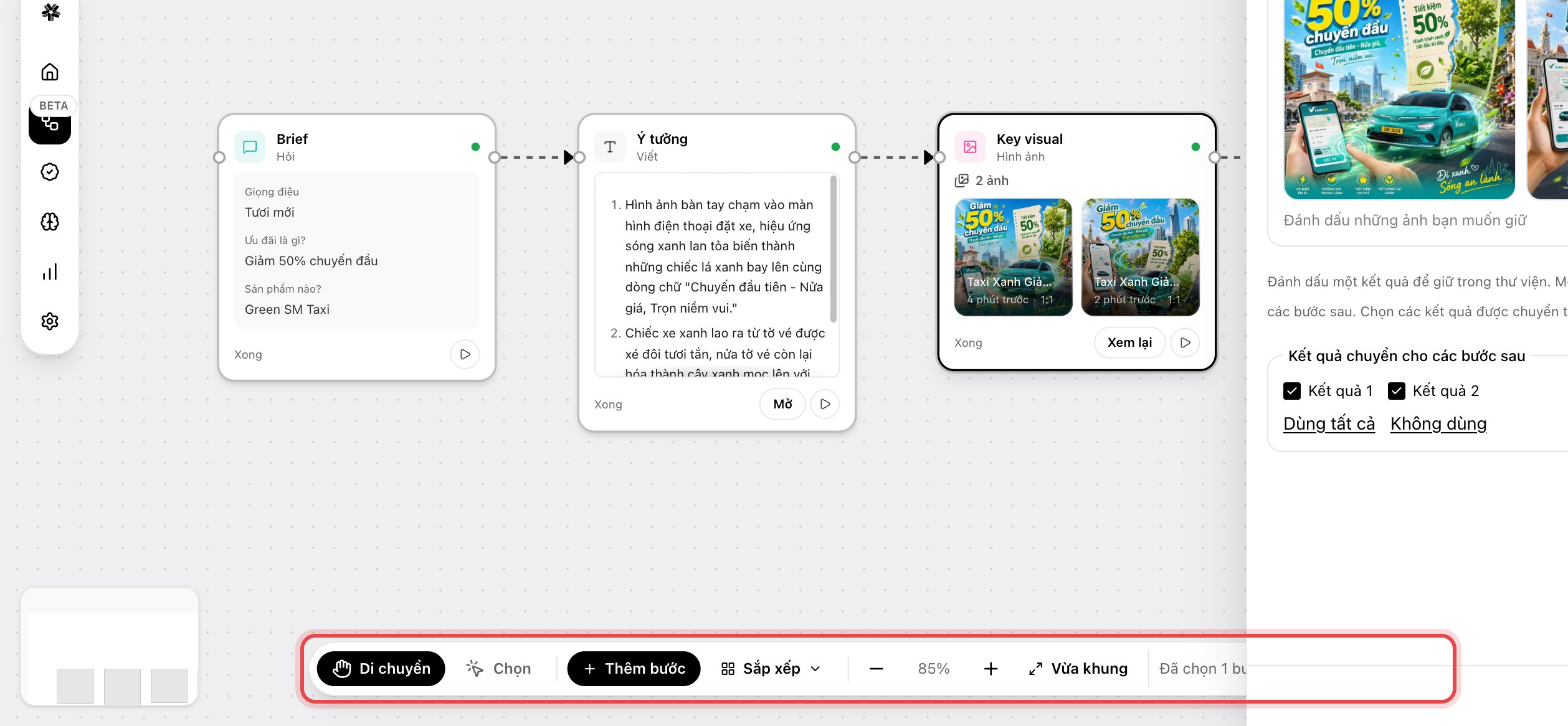Screen dimensions: 1568x726
Task: Open the settings gear icon
Action: click(x=50, y=321)
